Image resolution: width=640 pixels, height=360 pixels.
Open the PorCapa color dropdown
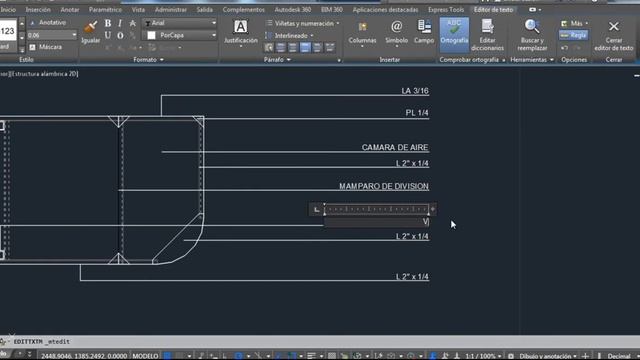(213, 36)
